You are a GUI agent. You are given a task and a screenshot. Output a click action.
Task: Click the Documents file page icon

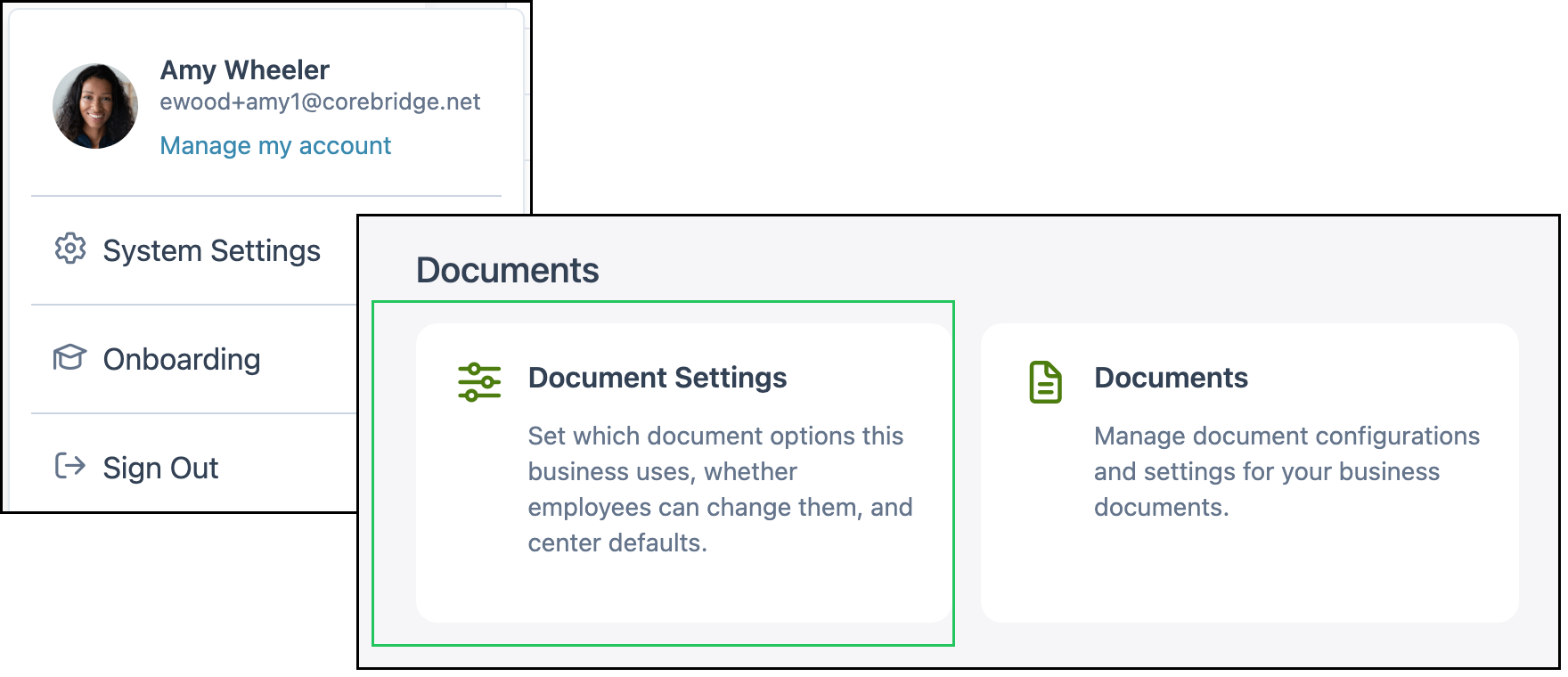point(1046,382)
